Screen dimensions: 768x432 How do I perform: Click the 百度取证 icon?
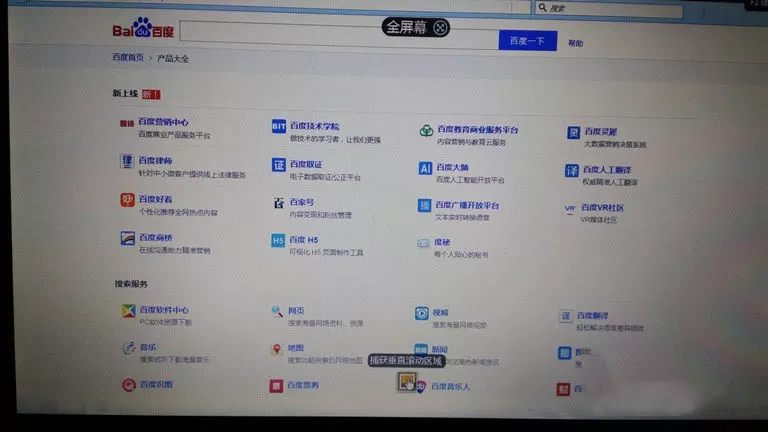pos(279,165)
